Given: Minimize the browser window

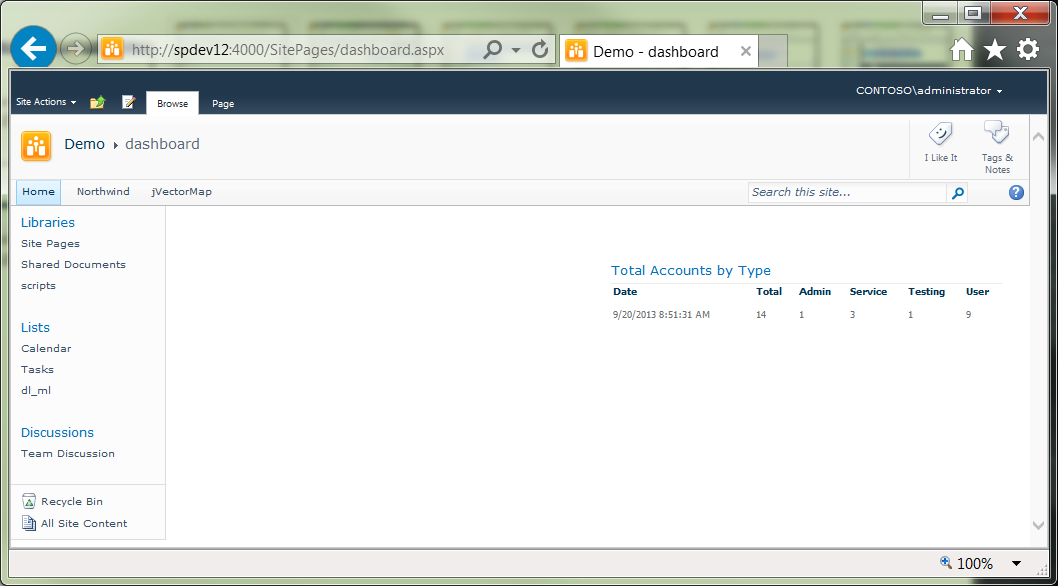Looking at the screenshot, I should pos(941,14).
